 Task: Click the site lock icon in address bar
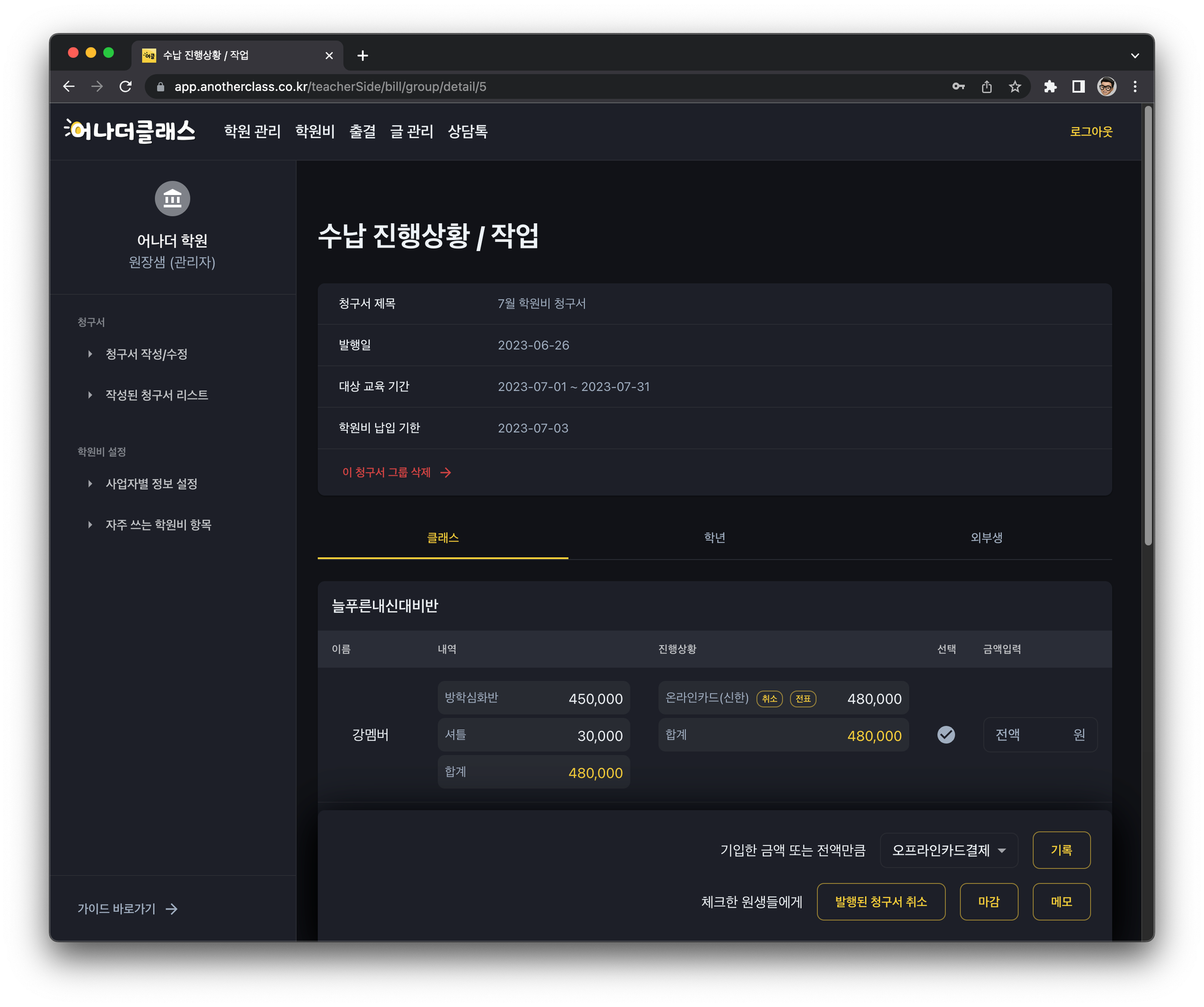point(160,87)
